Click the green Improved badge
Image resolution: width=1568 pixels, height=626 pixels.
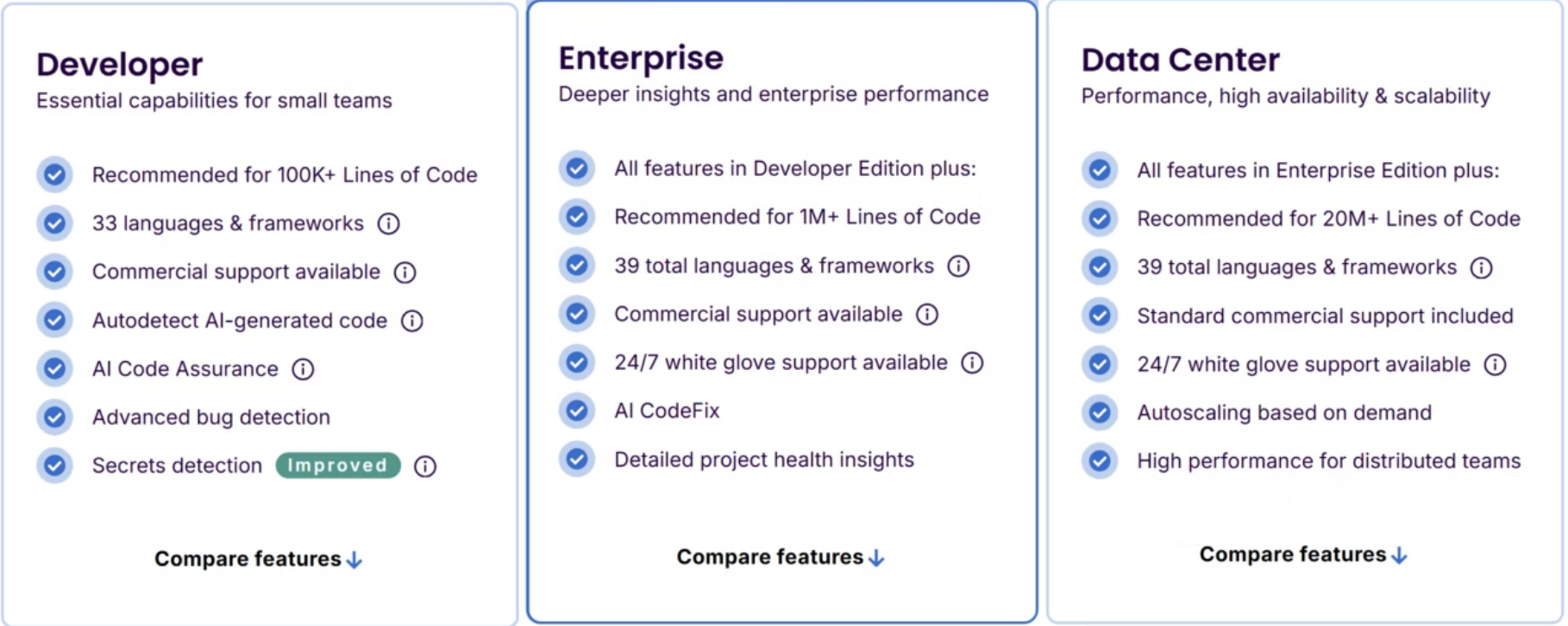pyautogui.click(x=338, y=466)
